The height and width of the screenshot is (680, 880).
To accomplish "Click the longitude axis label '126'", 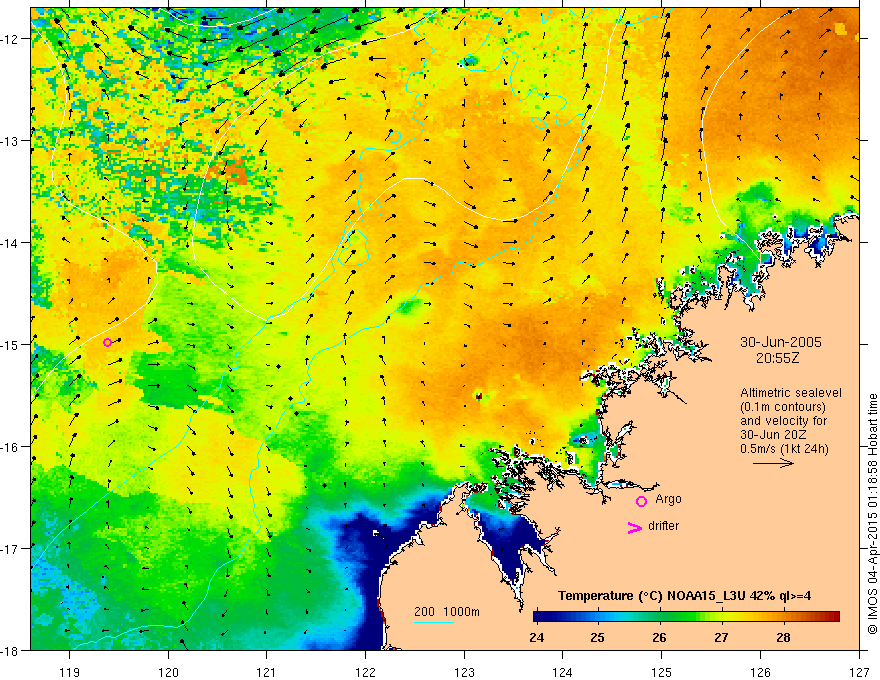I will click(760, 672).
